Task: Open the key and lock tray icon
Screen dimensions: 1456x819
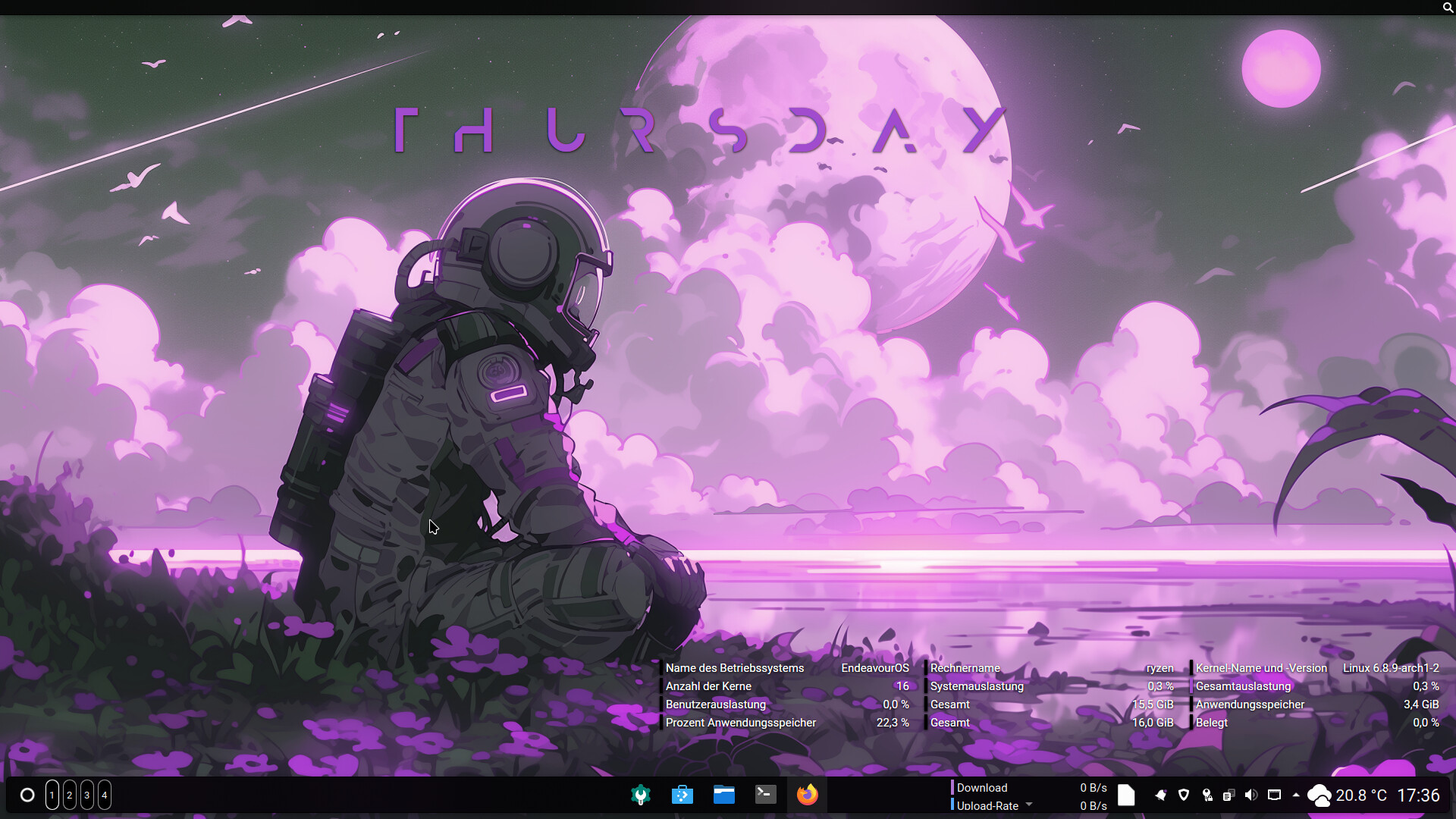Action: click(x=1207, y=795)
